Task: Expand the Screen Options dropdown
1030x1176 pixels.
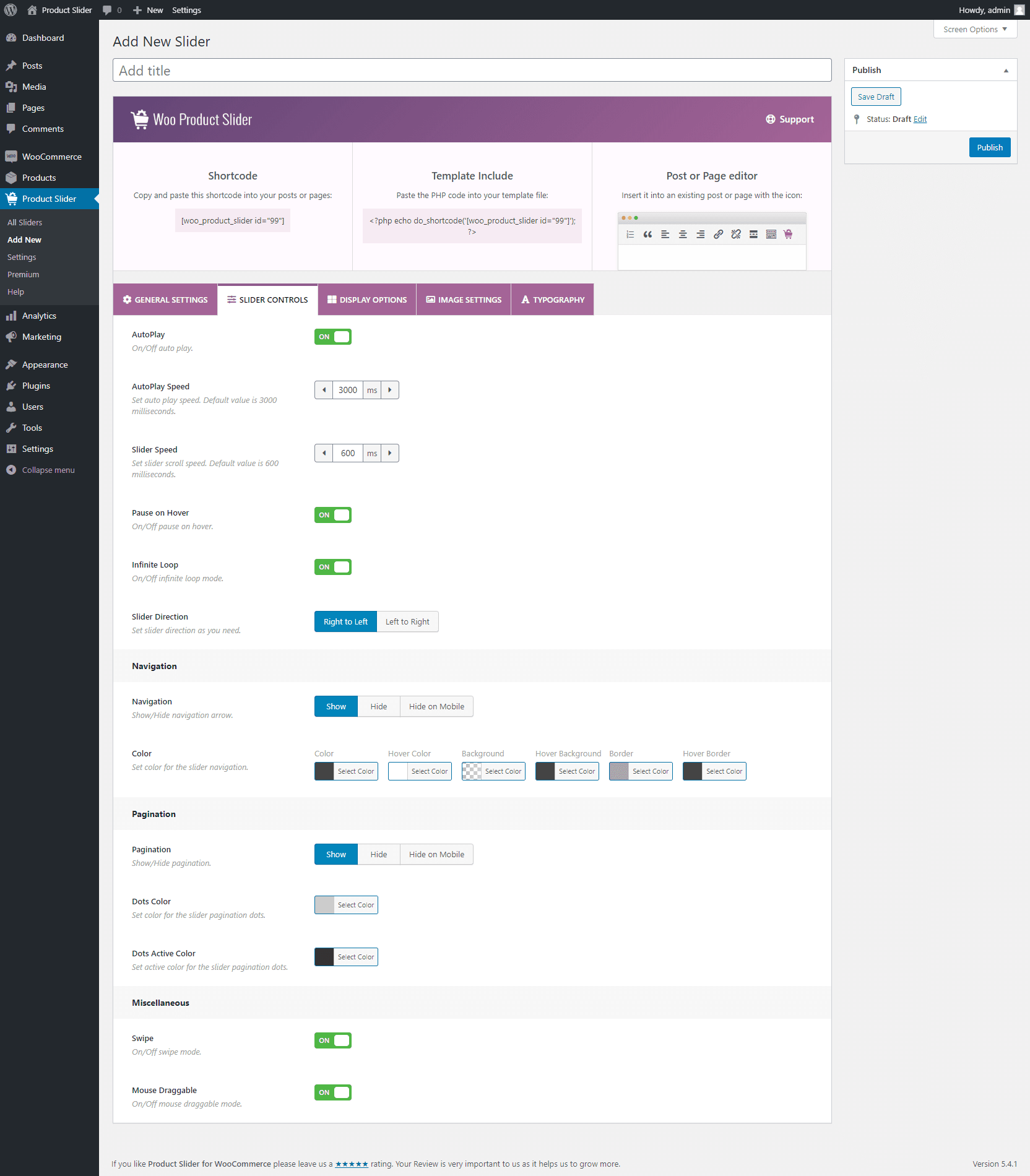Action: pos(975,29)
